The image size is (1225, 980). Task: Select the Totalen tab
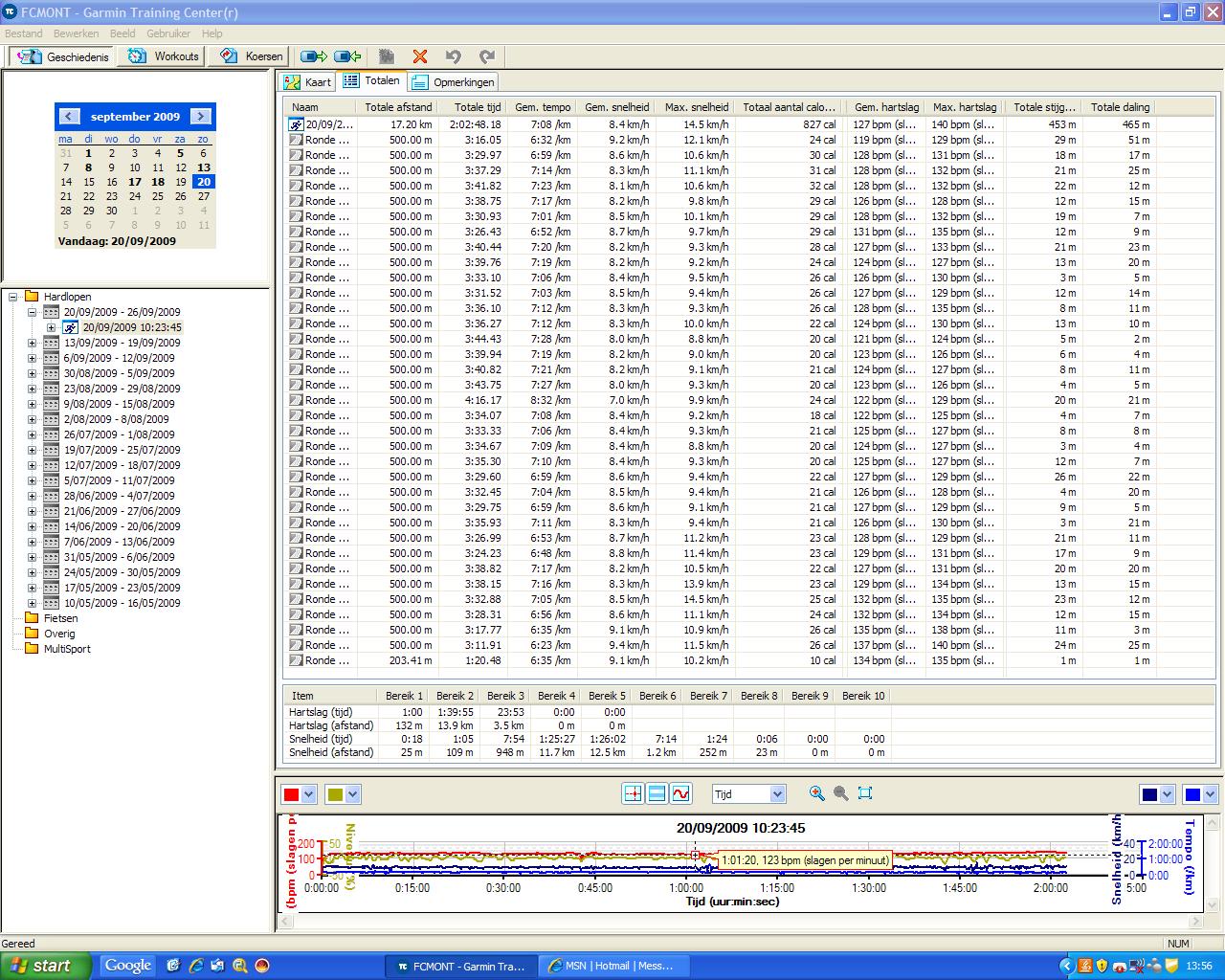click(x=372, y=81)
